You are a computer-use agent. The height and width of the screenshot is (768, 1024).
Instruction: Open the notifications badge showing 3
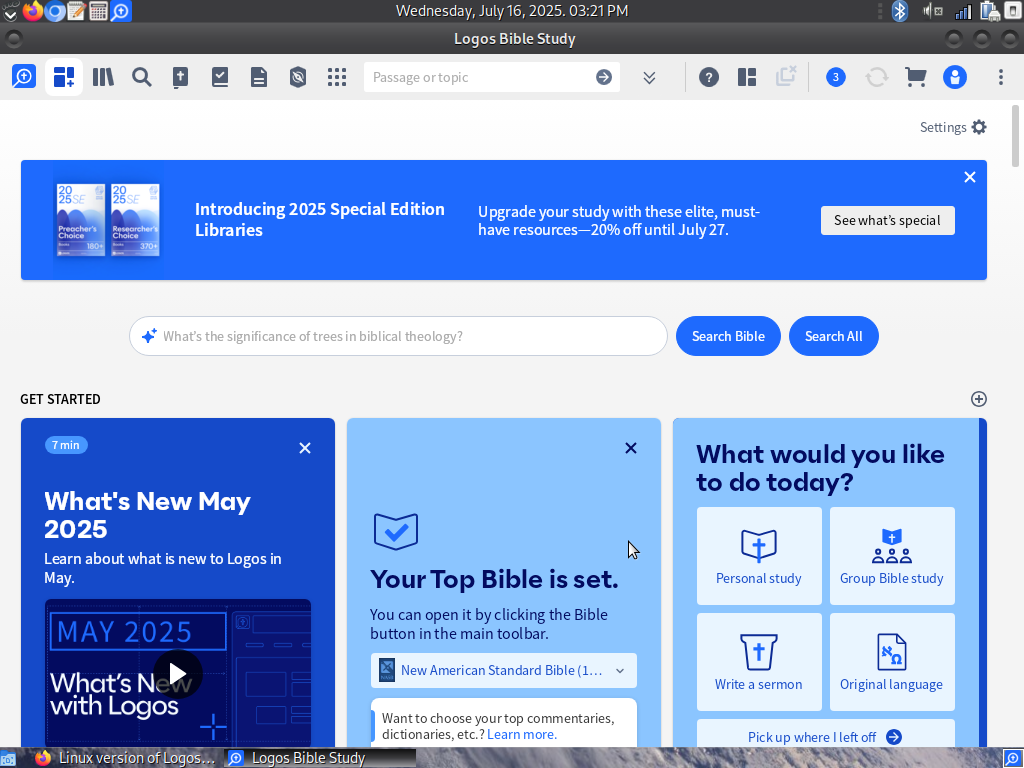(x=836, y=77)
